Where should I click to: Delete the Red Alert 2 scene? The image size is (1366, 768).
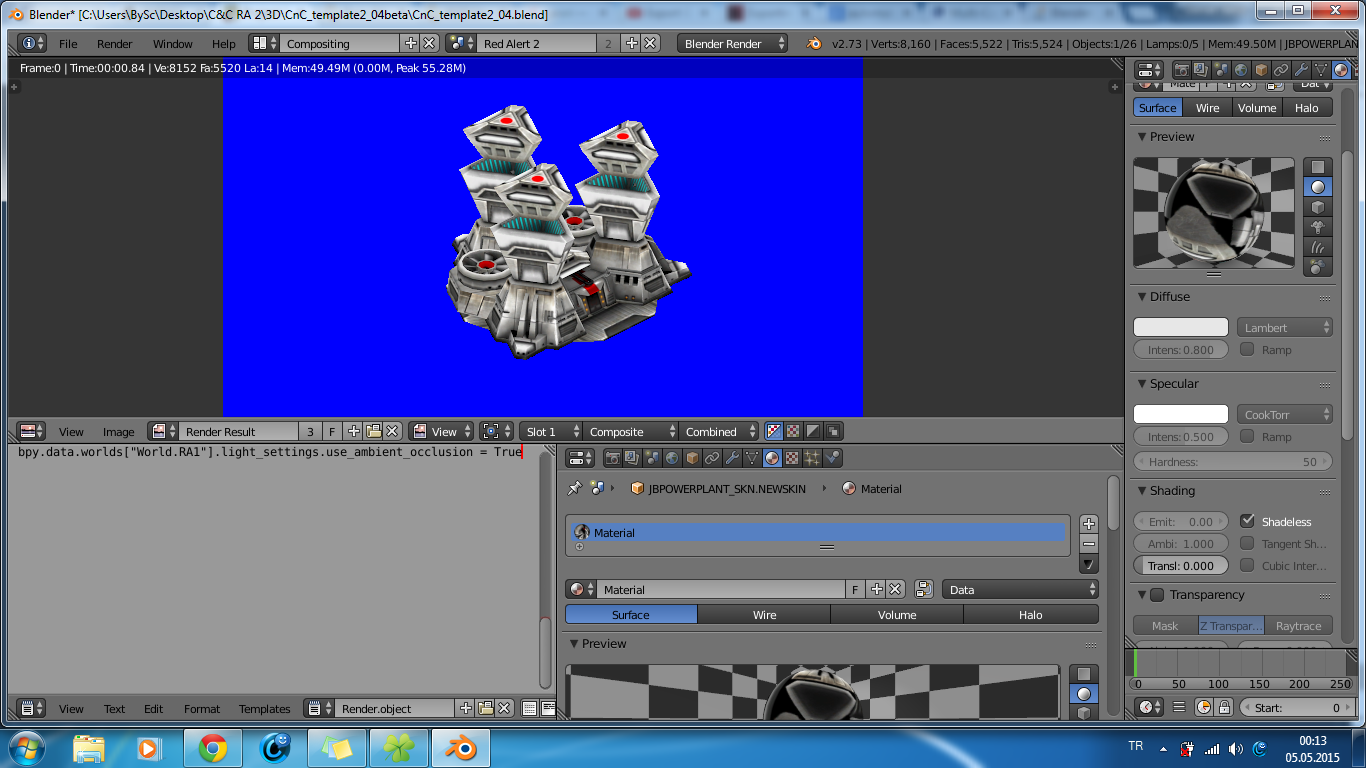650,44
